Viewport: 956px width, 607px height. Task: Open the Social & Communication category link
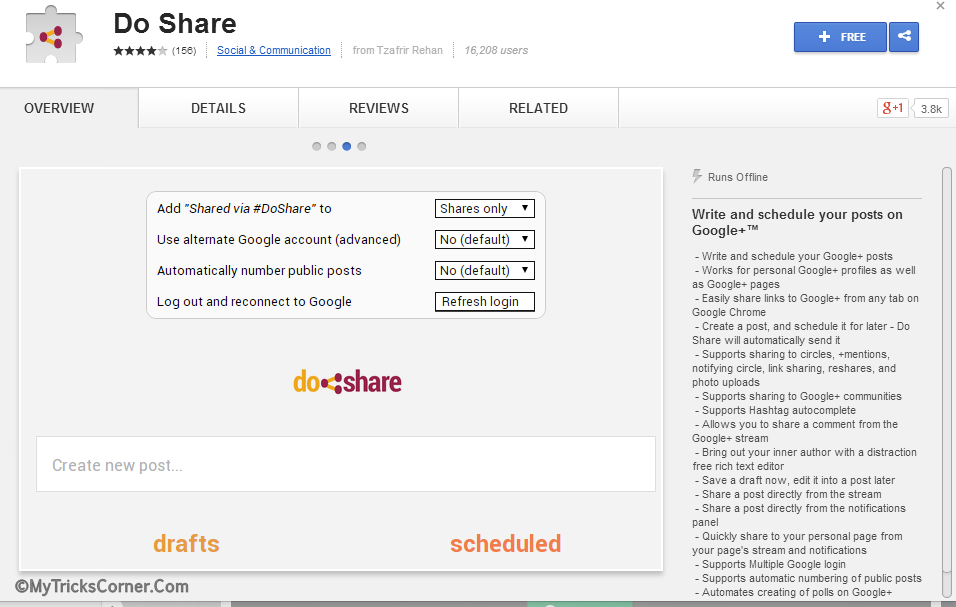point(274,51)
